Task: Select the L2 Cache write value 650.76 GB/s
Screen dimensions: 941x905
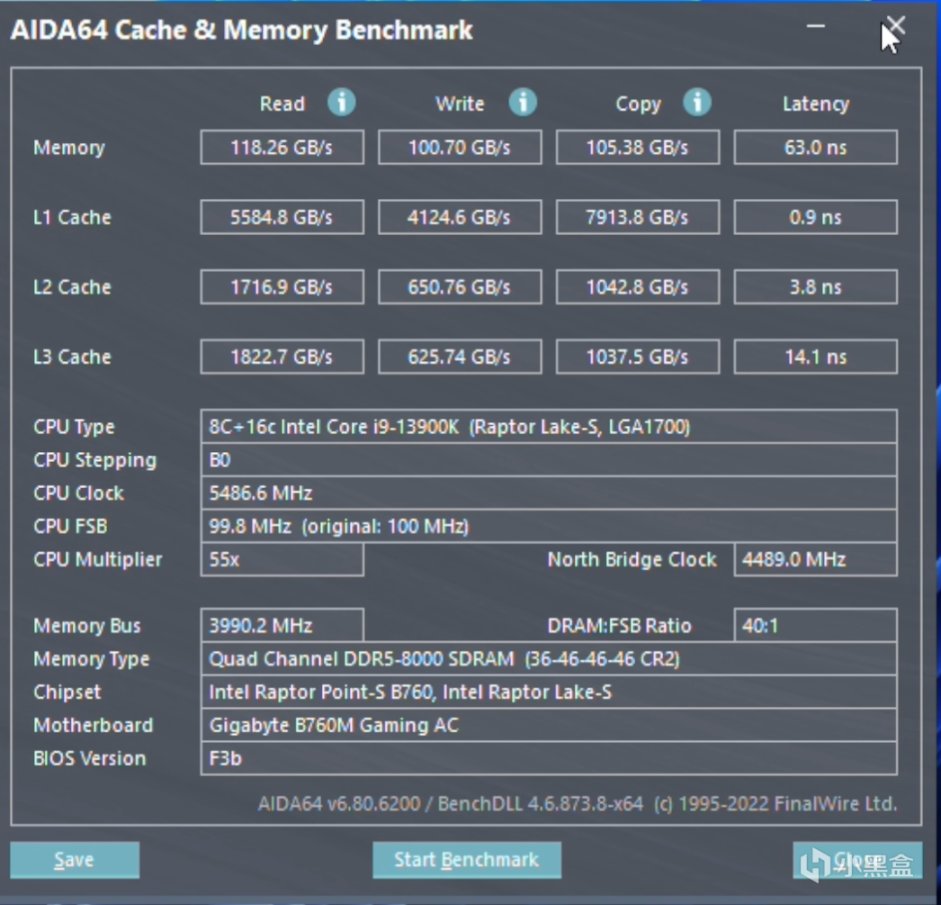Action: click(x=460, y=287)
